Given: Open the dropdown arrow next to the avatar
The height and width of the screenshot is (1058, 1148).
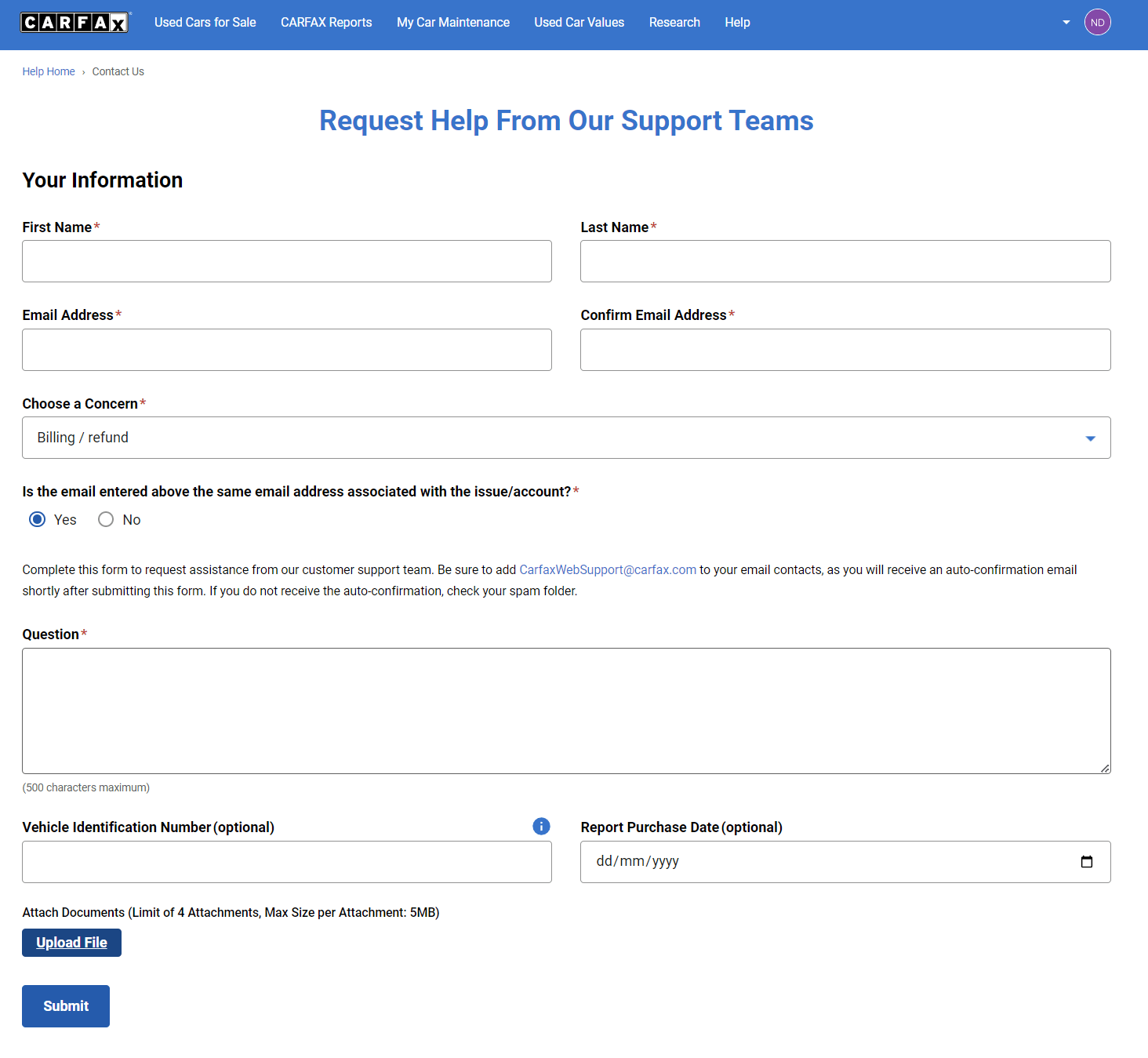Looking at the screenshot, I should pos(1066,22).
